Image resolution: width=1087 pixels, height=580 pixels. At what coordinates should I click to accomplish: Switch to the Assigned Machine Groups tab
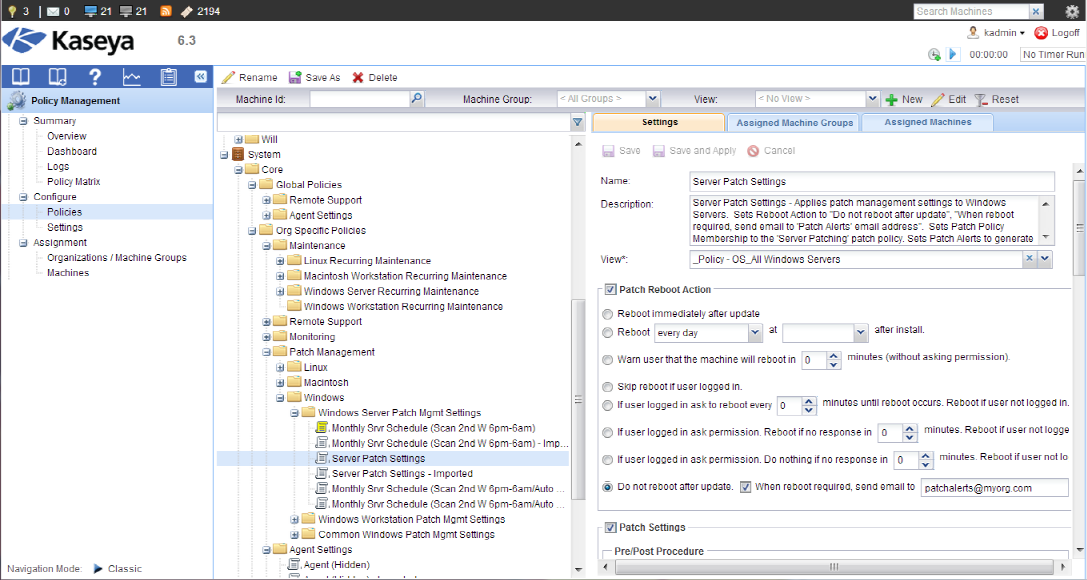[x=793, y=122]
